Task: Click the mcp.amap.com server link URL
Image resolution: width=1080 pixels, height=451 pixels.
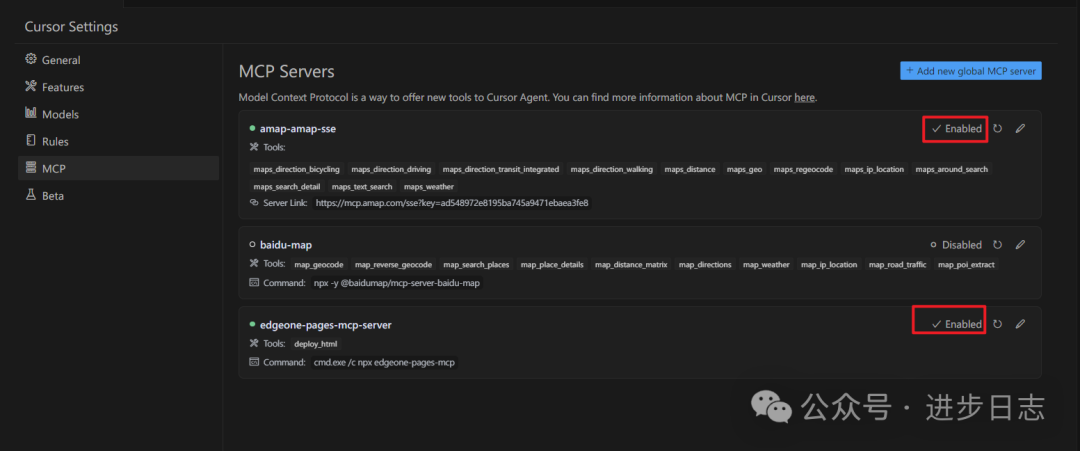Action: pos(452,204)
